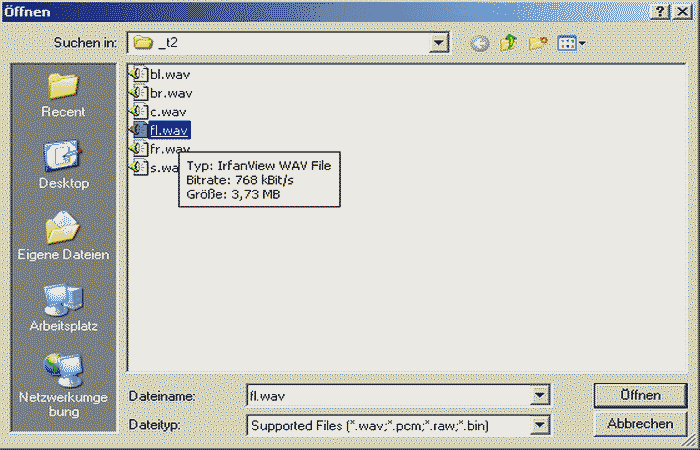This screenshot has width=700, height=450.
Task: Click inside the Dateiname text field
Action: click(x=390, y=395)
